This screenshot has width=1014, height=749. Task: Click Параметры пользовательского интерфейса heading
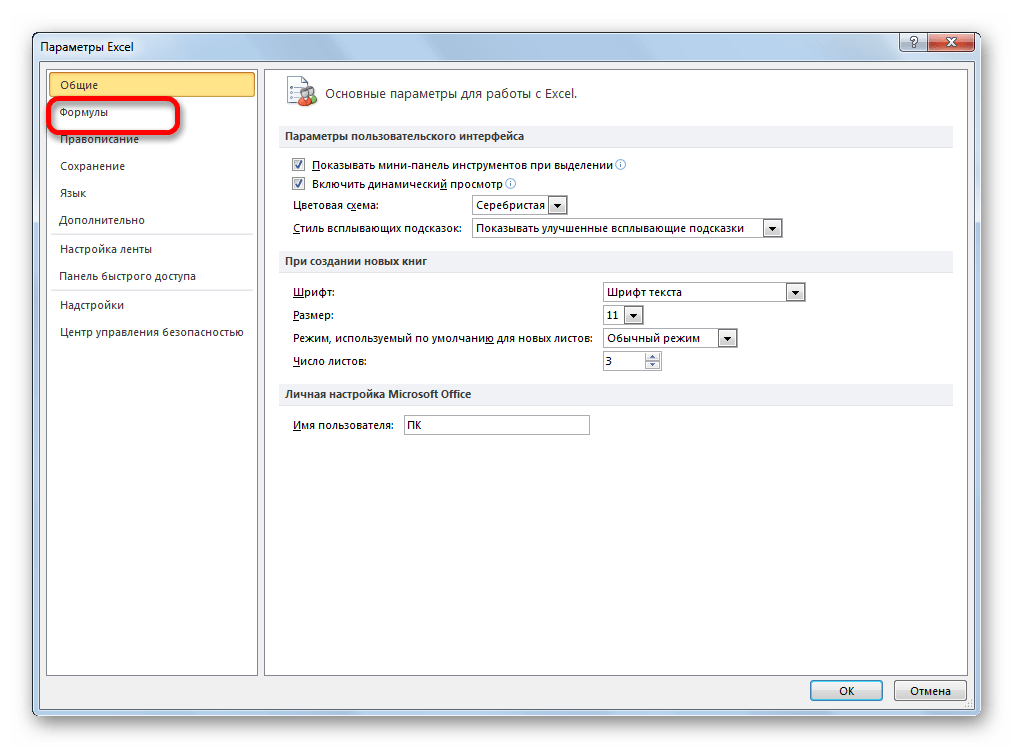404,136
